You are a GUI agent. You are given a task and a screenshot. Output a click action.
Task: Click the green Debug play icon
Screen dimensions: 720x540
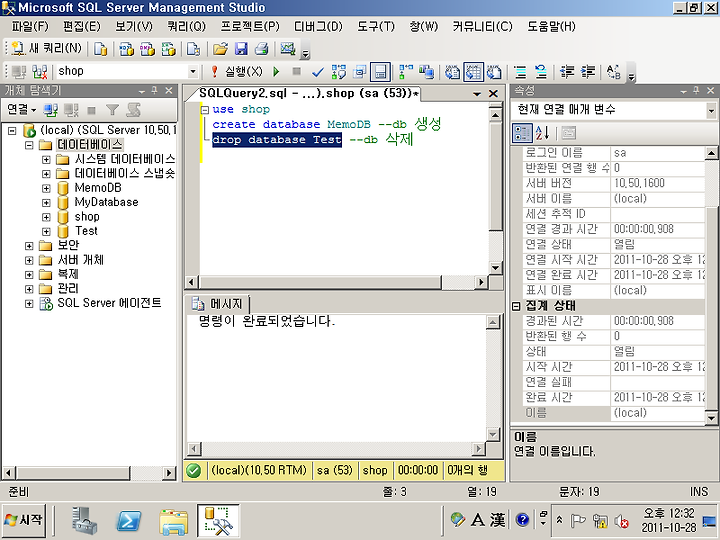click(276, 72)
